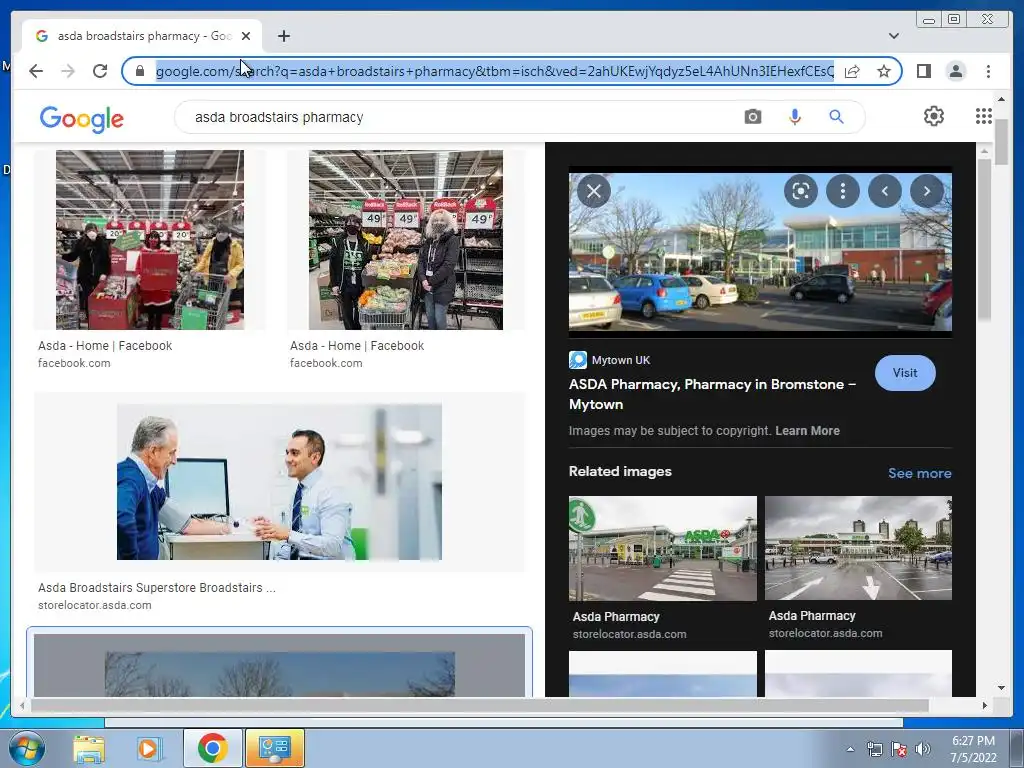This screenshot has width=1024, height=768.
Task: Open ASDA Pharmacy in Bromstone title link
Action: tap(712, 394)
